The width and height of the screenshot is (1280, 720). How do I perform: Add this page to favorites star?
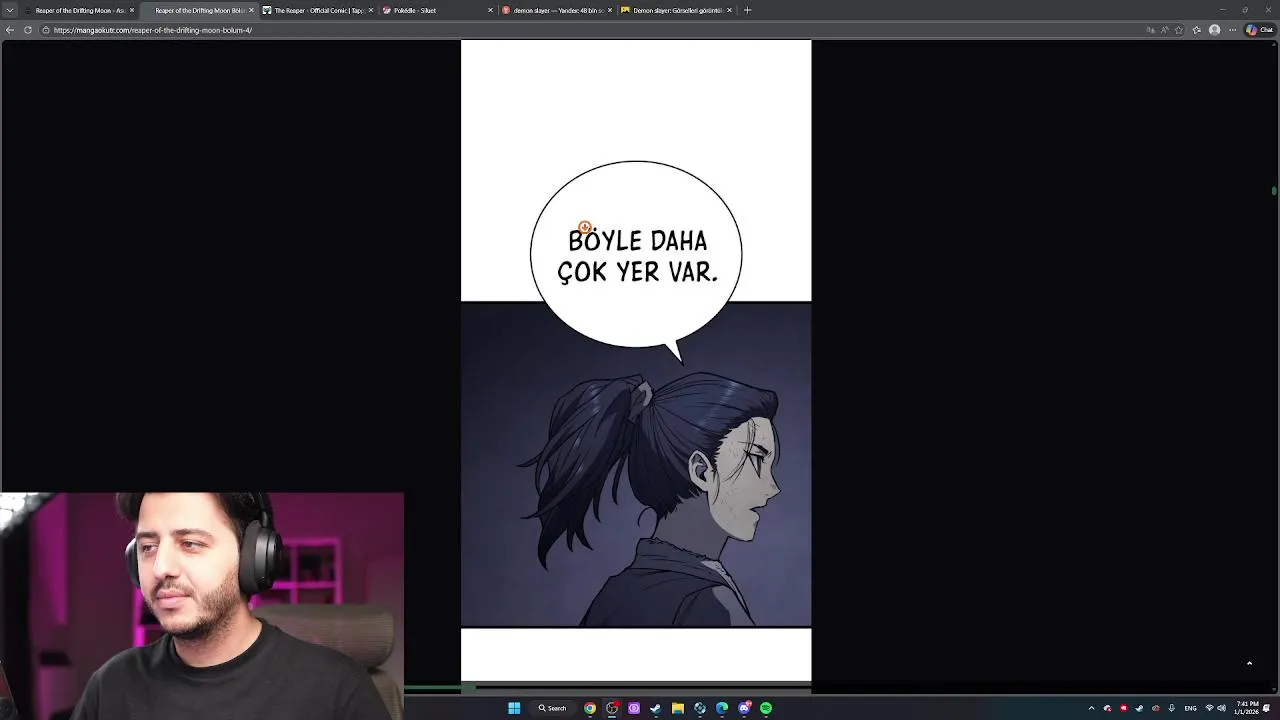pyautogui.click(x=1180, y=30)
